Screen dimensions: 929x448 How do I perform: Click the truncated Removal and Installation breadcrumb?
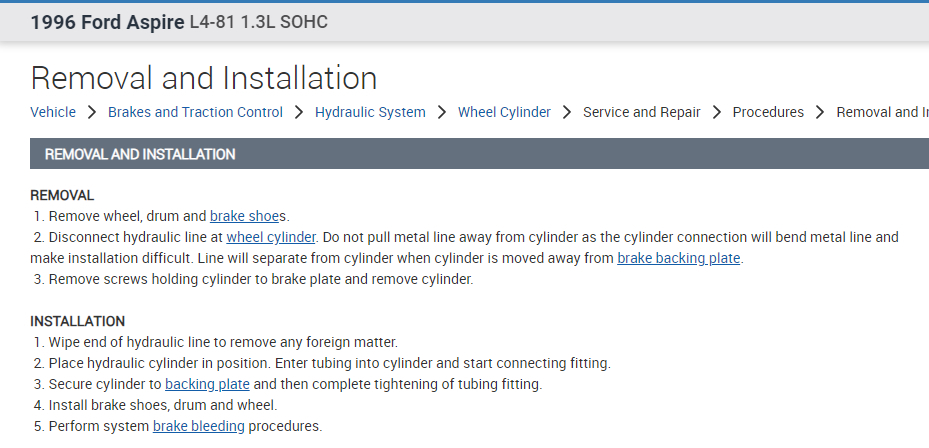point(882,112)
